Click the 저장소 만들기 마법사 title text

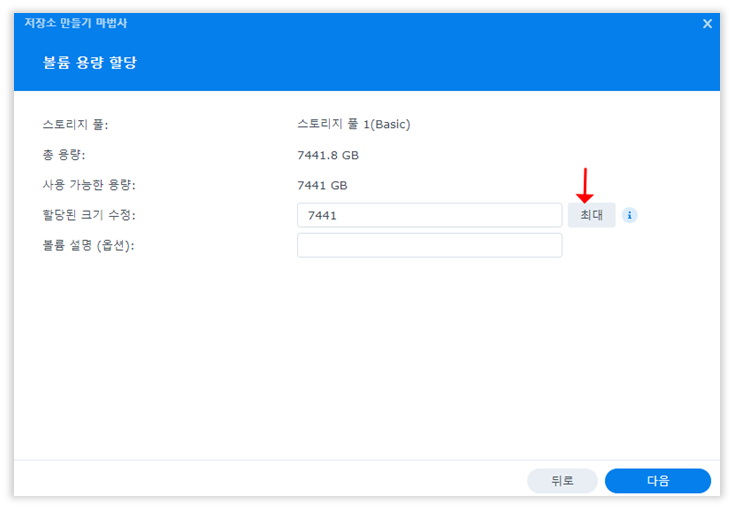[75, 23]
